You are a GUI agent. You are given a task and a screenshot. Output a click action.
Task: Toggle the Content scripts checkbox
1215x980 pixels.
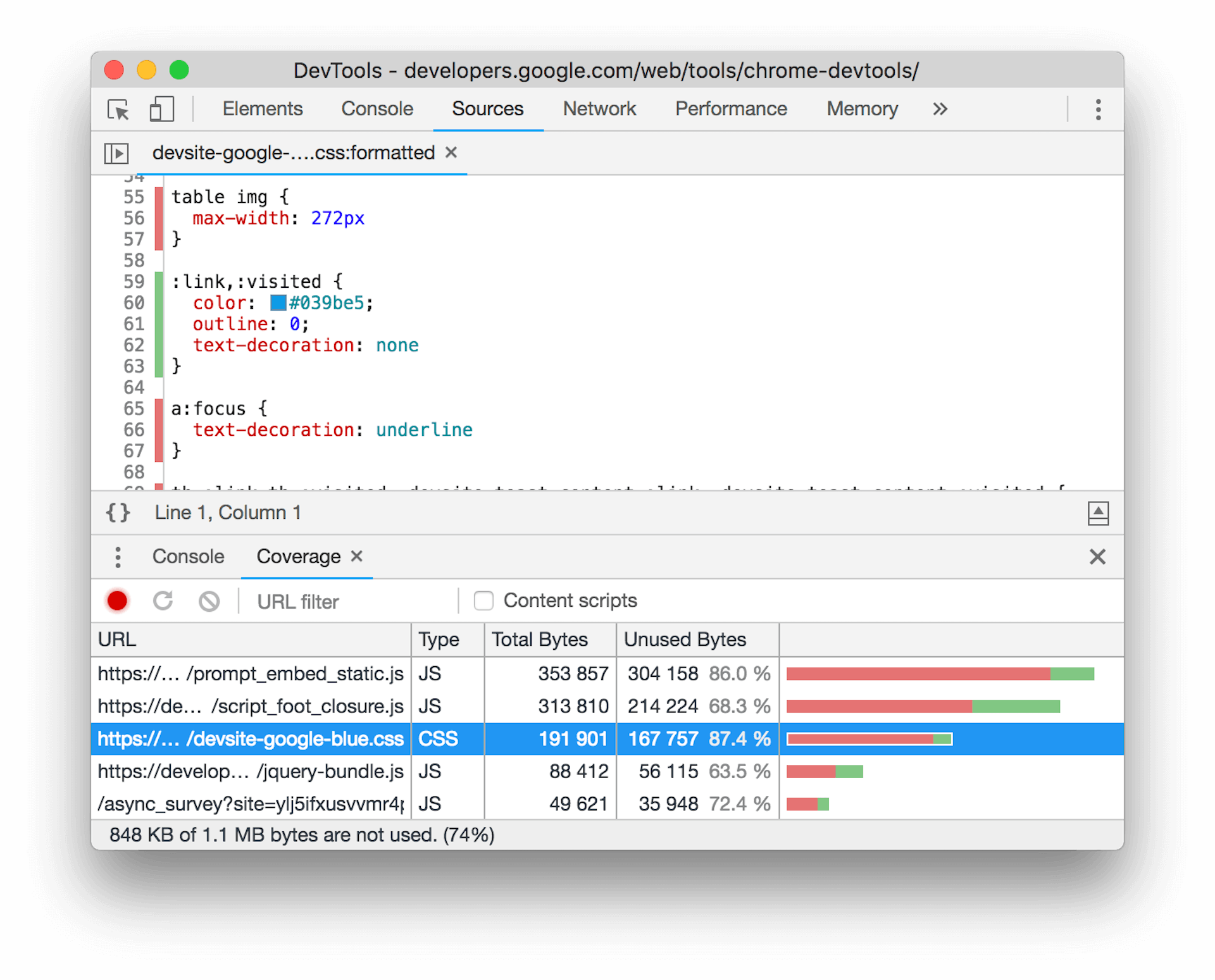(482, 600)
